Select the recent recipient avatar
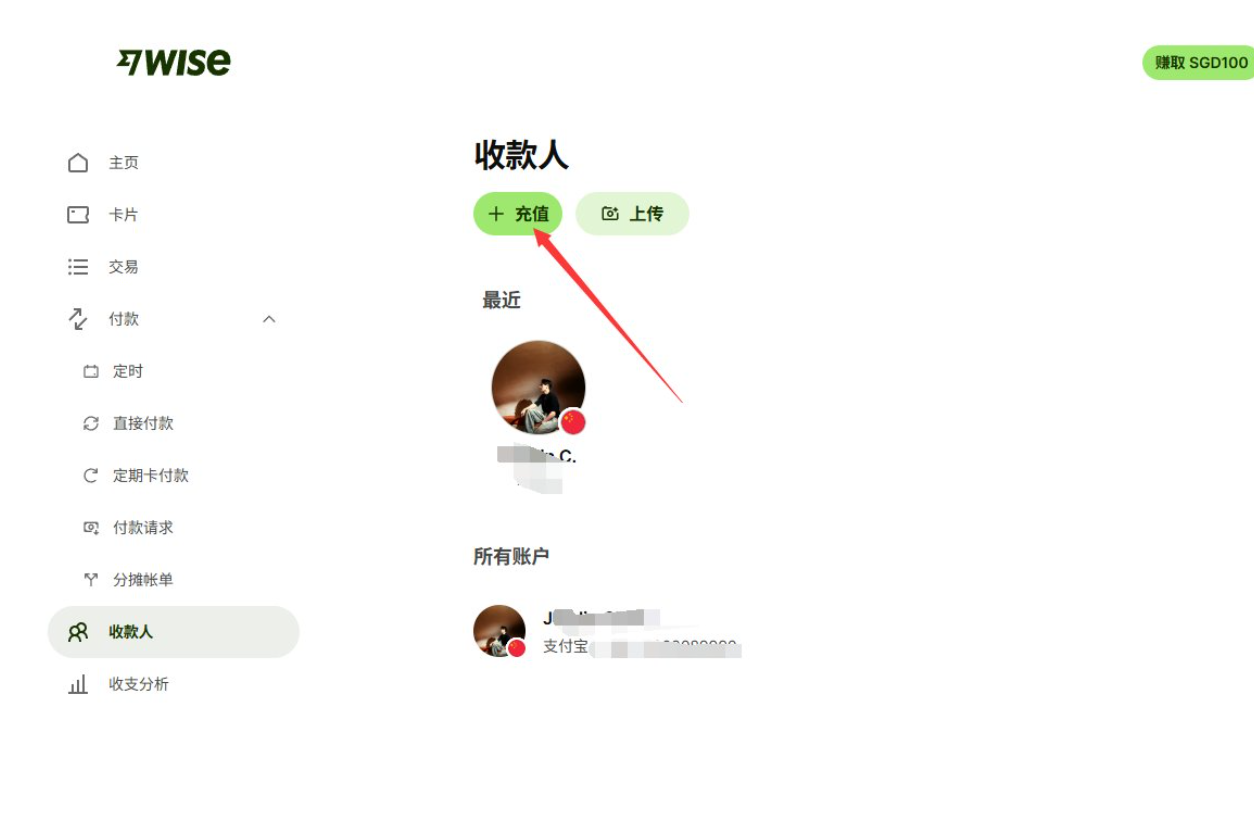 tap(538, 387)
